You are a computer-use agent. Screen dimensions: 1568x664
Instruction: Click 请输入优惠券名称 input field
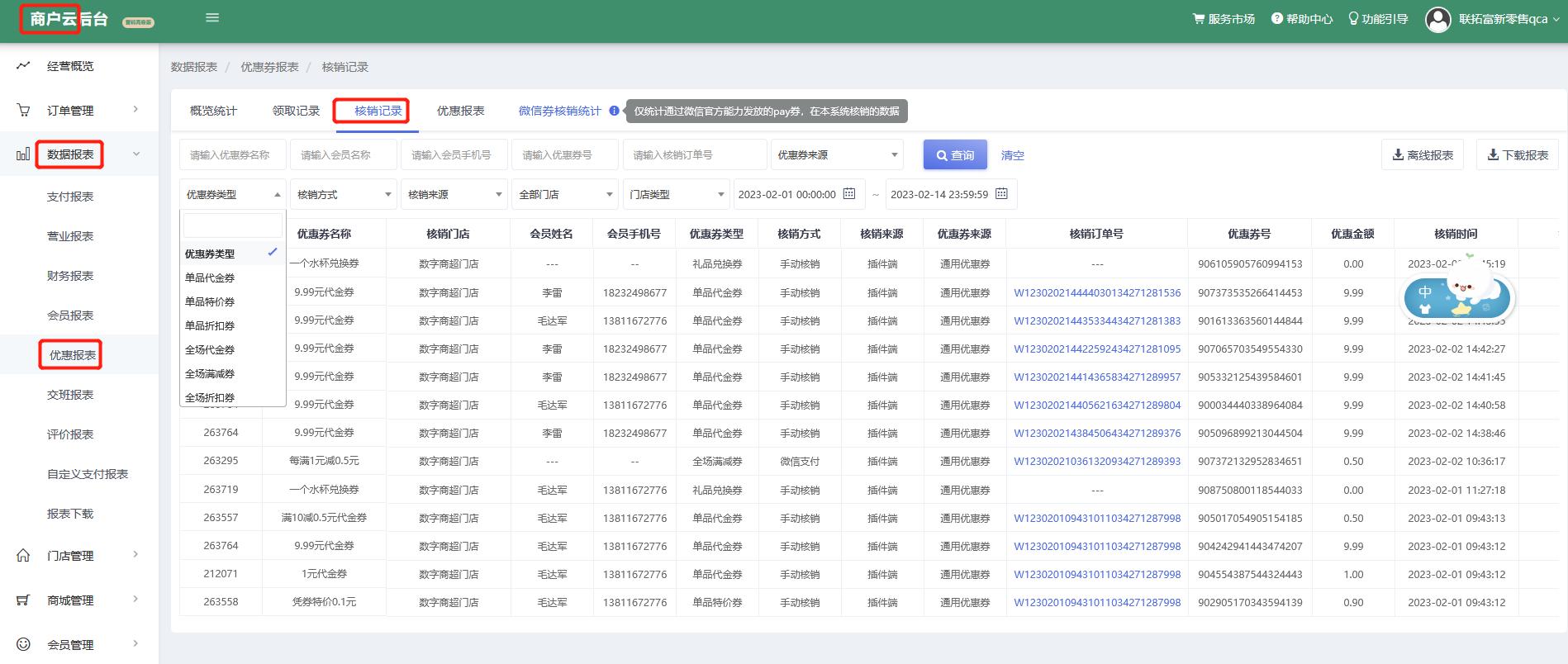233,154
